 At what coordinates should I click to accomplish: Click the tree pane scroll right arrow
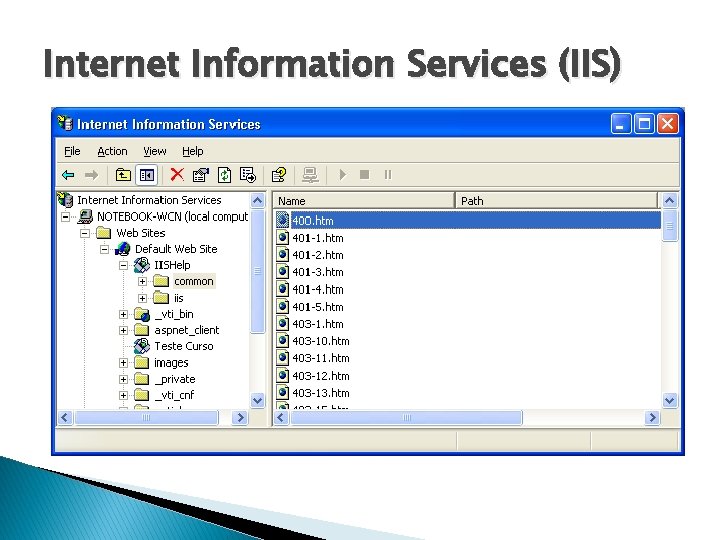[x=240, y=418]
